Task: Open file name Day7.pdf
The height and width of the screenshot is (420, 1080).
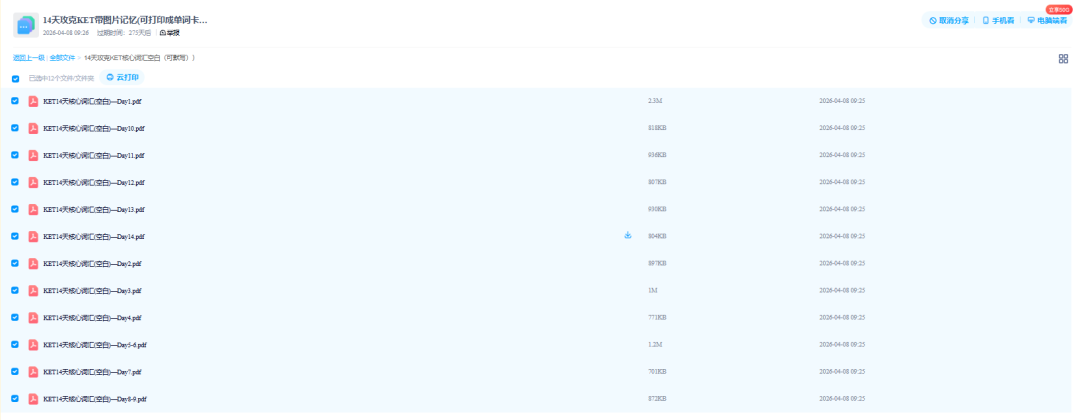Action: tap(92, 372)
